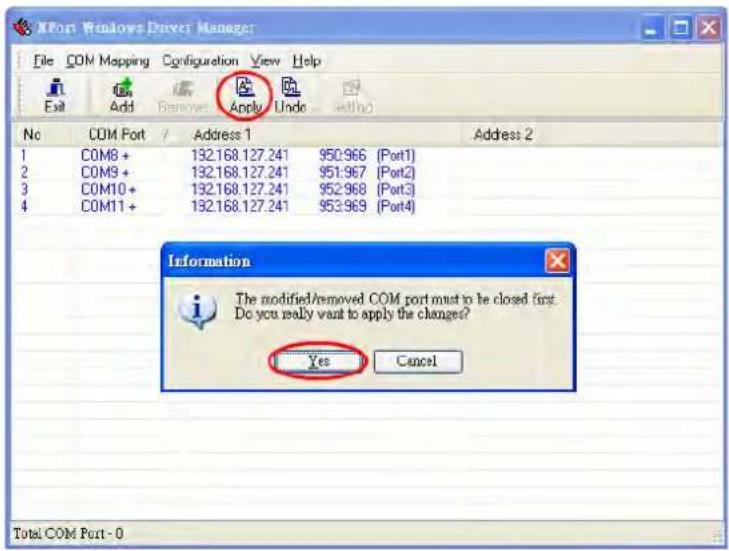Maximize the Driver Manager window
The image size is (729, 551).
[x=680, y=28]
